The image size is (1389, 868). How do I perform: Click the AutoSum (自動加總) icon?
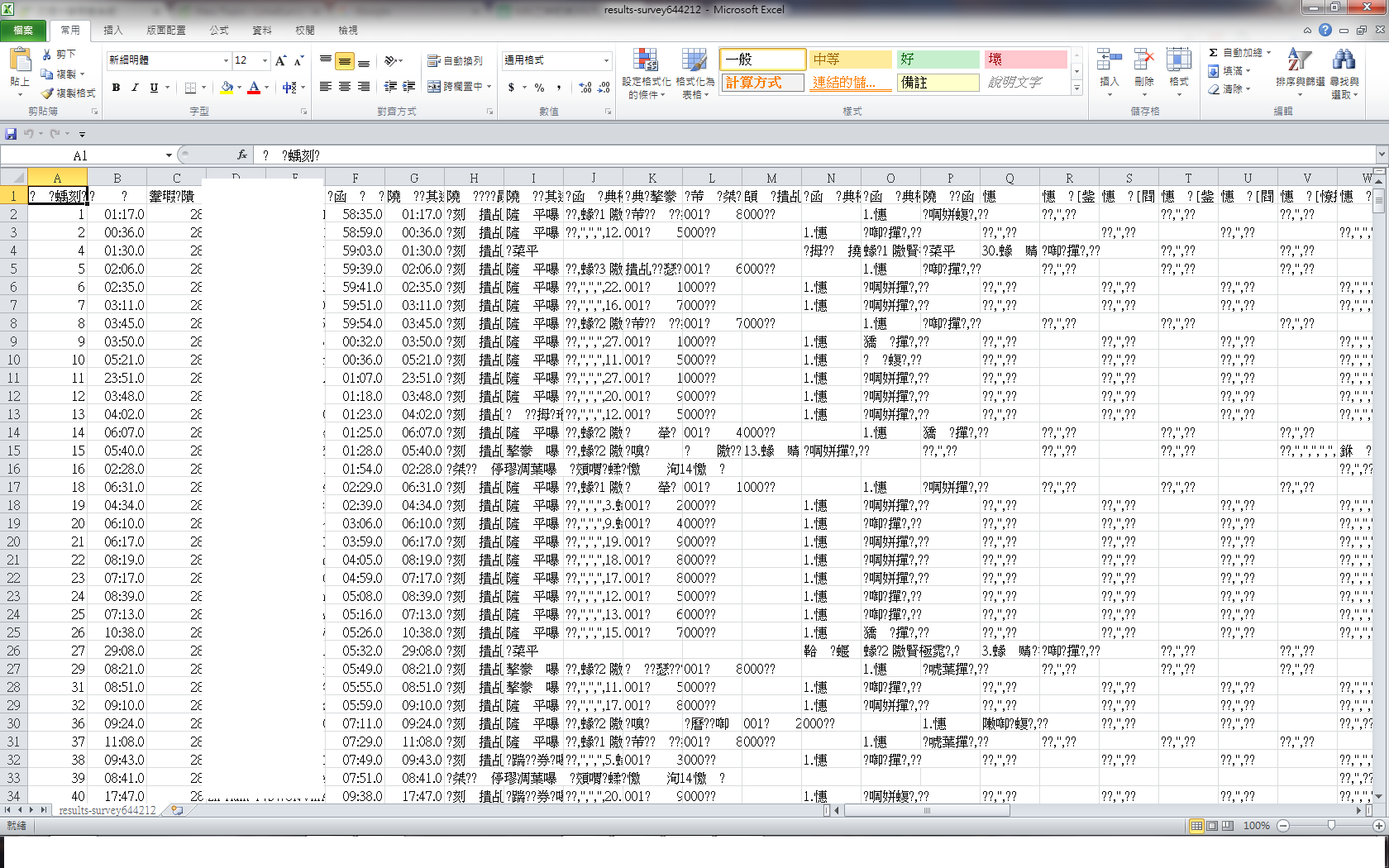click(x=1213, y=53)
